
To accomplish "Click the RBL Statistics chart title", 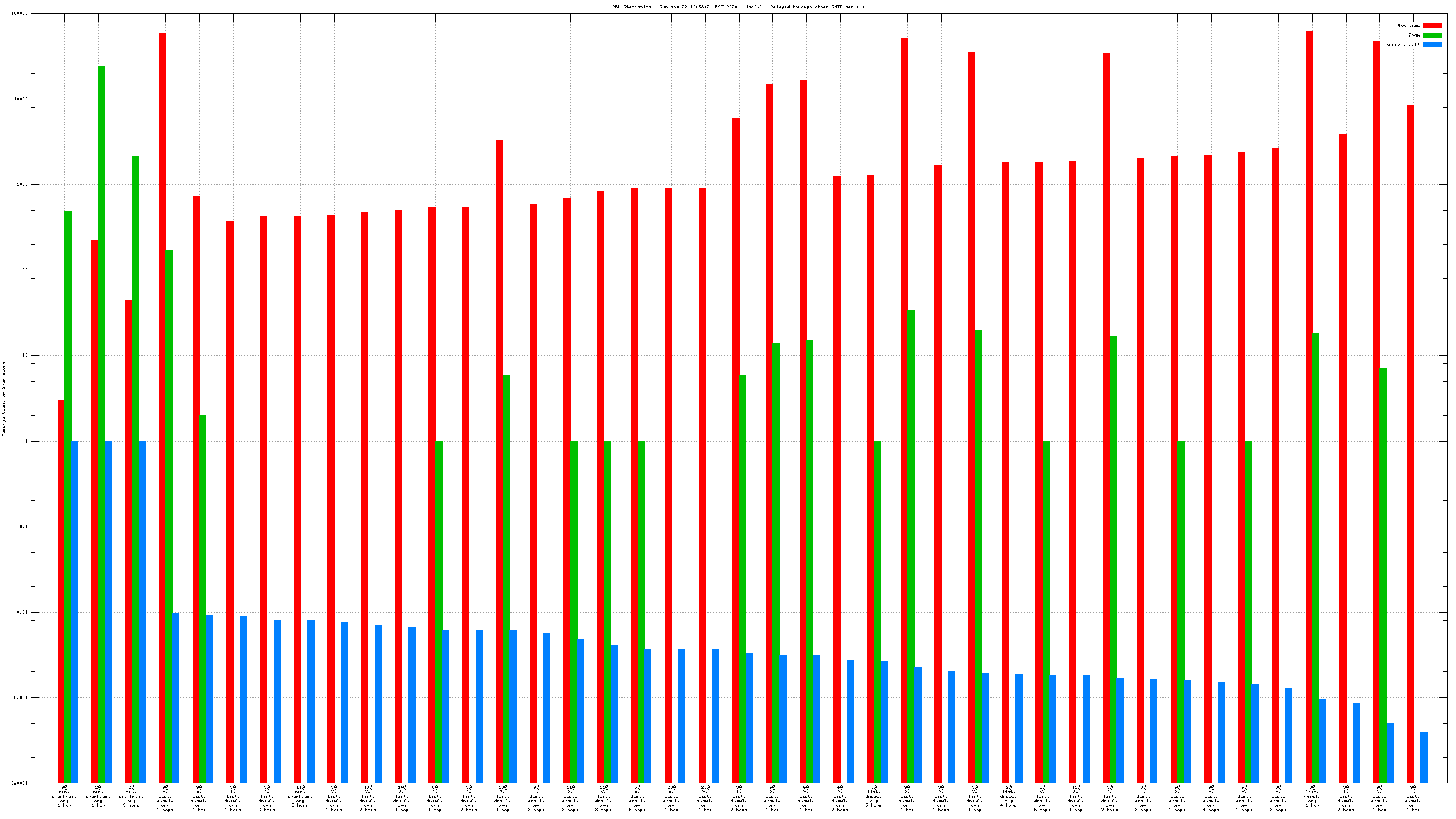I will tap(737, 7).
